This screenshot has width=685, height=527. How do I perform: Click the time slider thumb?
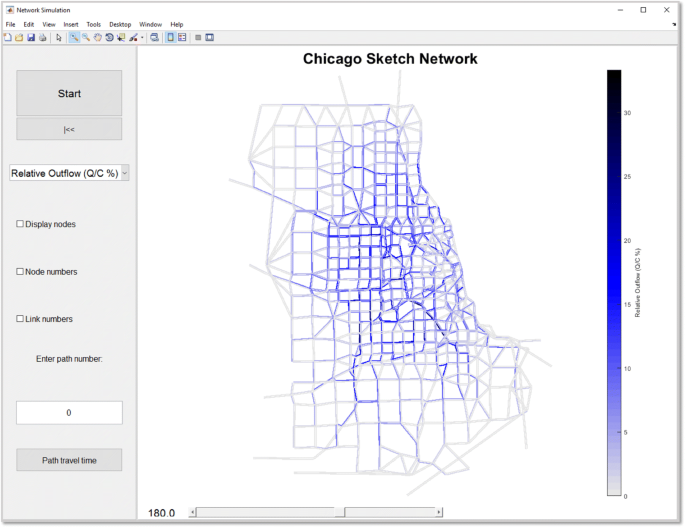click(x=339, y=512)
